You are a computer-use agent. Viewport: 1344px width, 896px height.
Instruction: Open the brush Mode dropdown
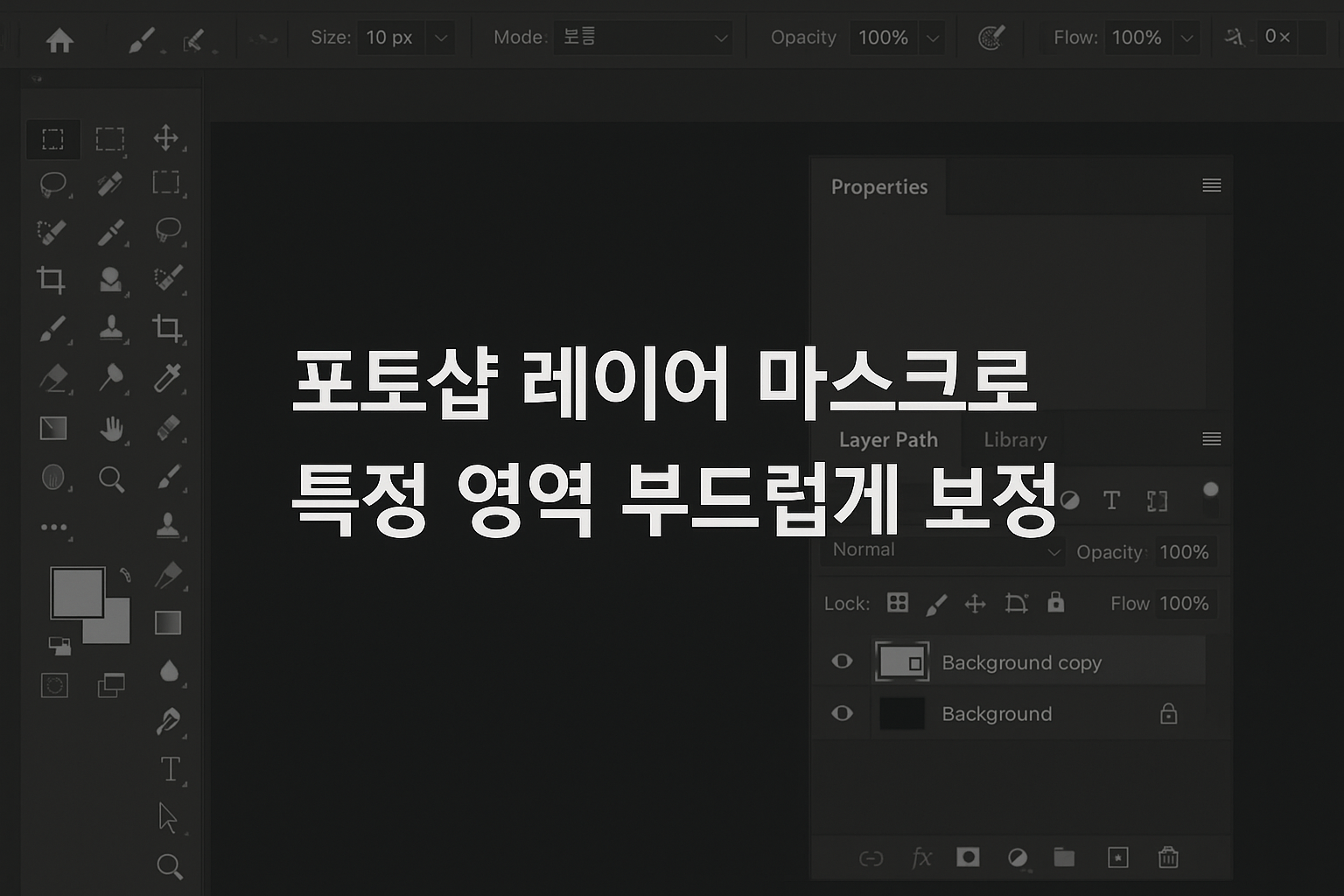tap(643, 38)
